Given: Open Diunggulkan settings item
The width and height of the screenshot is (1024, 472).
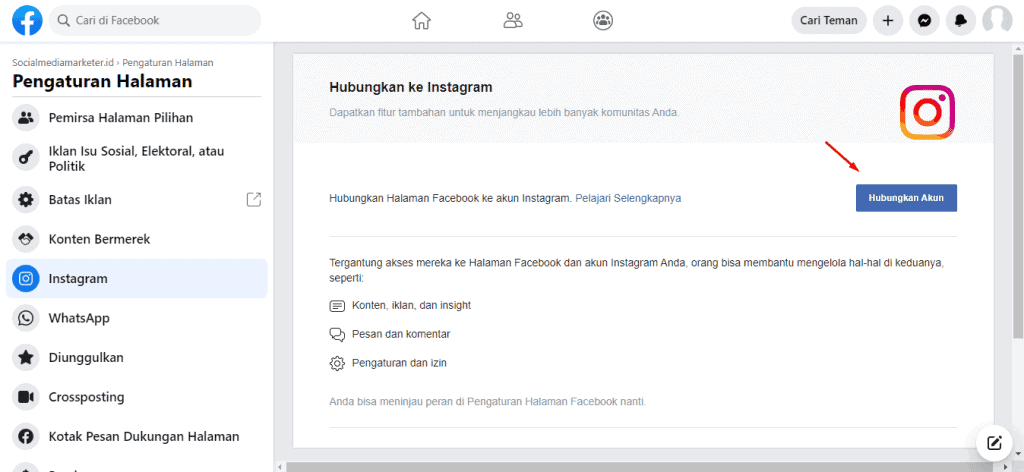Looking at the screenshot, I should click(x=136, y=357).
